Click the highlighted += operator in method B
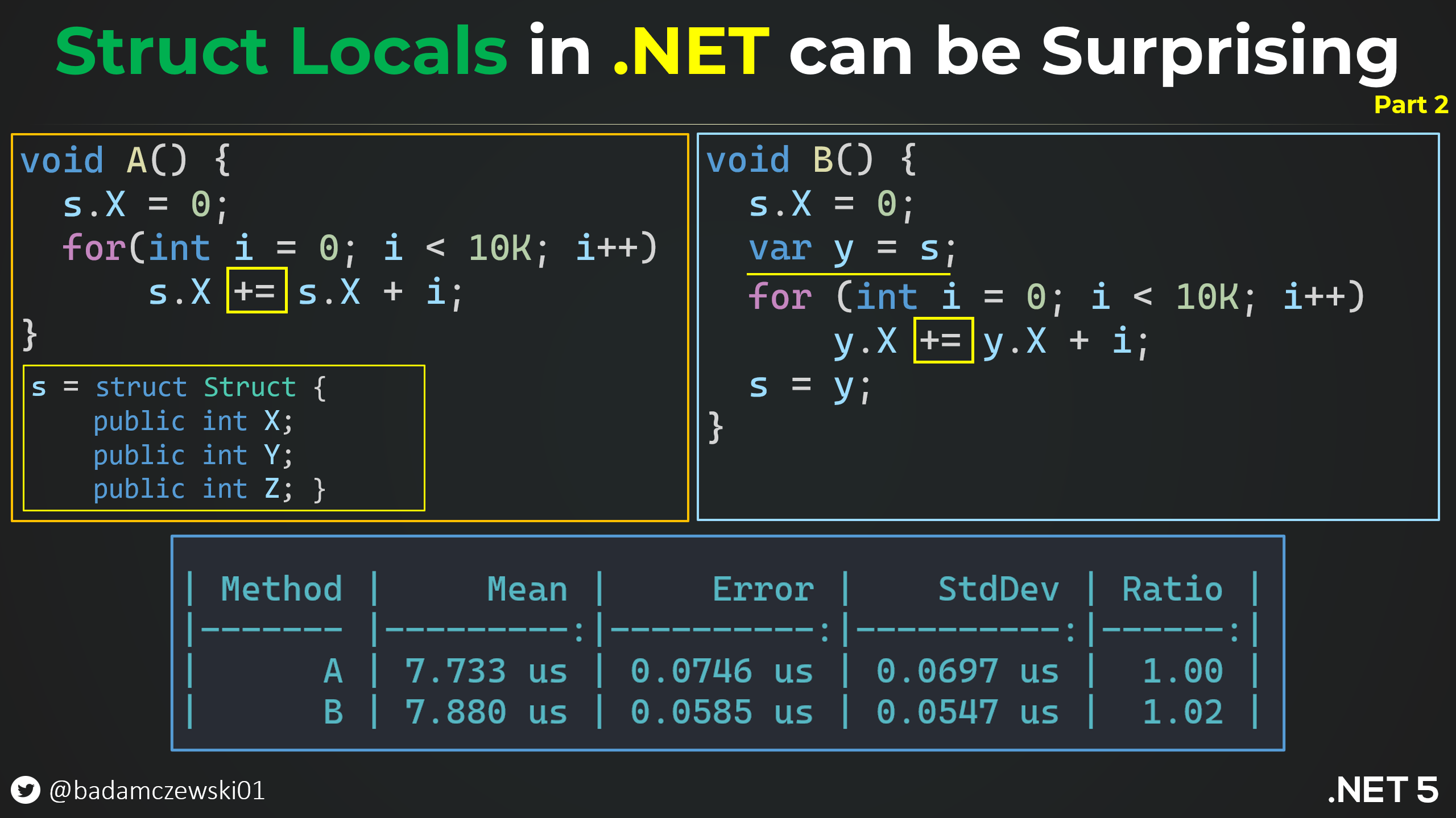The image size is (1456, 818). click(x=943, y=340)
